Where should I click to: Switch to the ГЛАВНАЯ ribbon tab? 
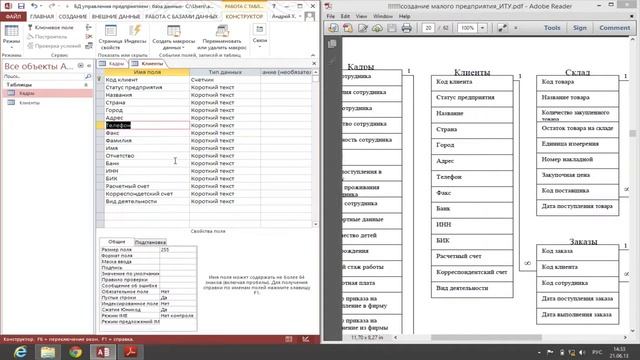point(42,16)
